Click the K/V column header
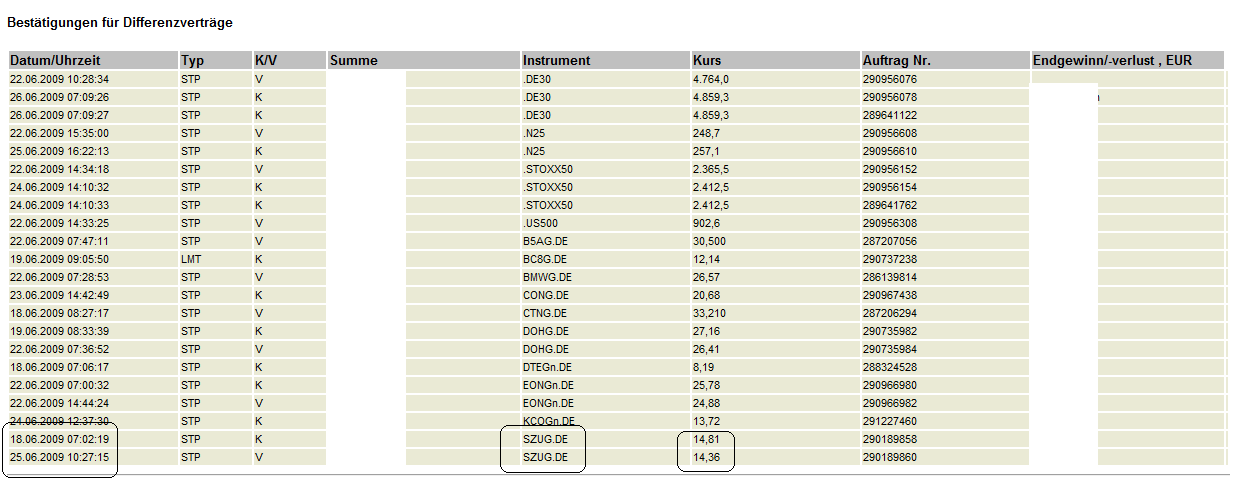The image size is (1233, 499). coord(266,60)
